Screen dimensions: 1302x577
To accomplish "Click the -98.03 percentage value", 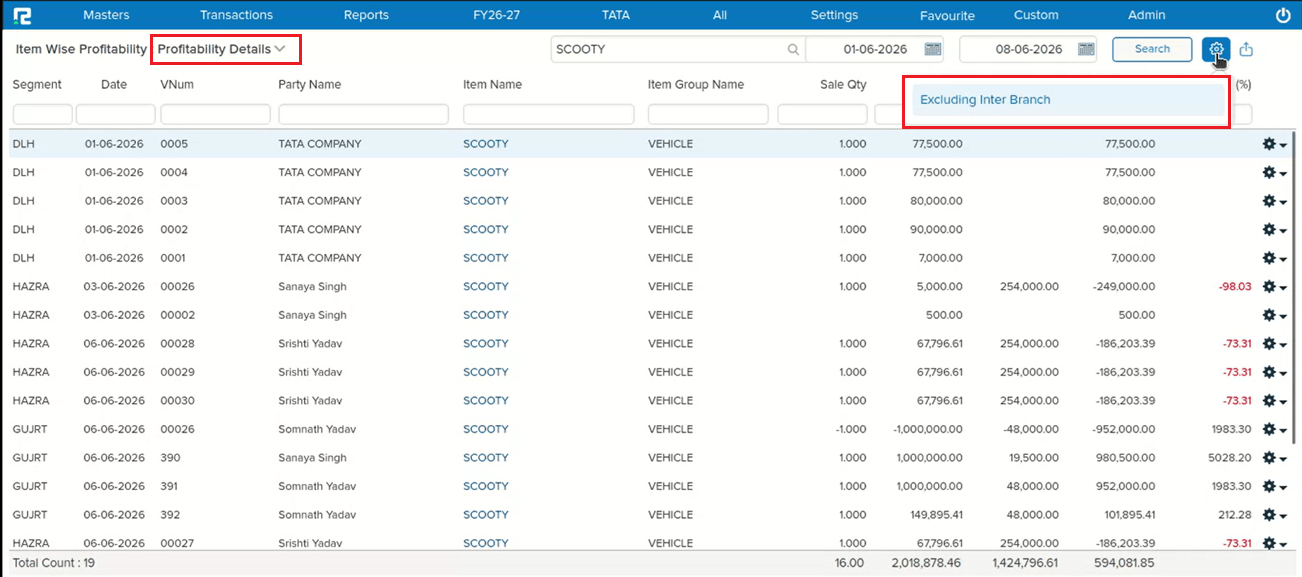I will tap(1235, 287).
